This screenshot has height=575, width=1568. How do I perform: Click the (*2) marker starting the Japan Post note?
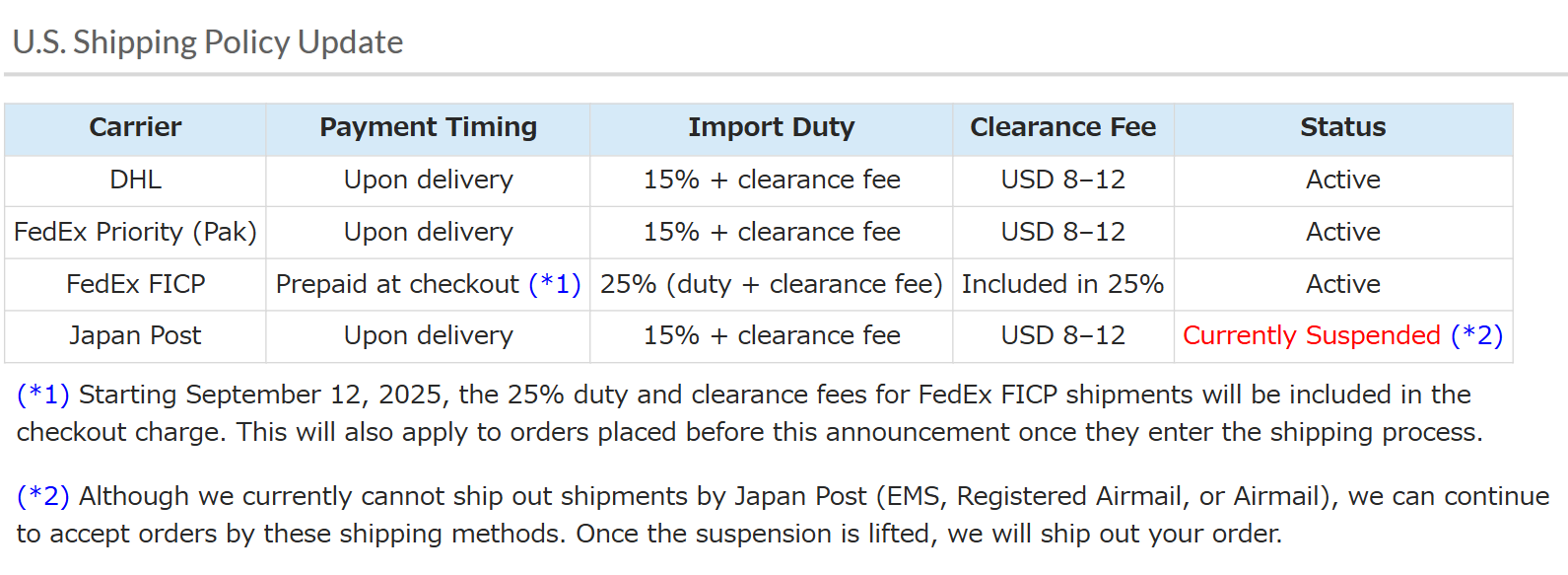[43, 496]
